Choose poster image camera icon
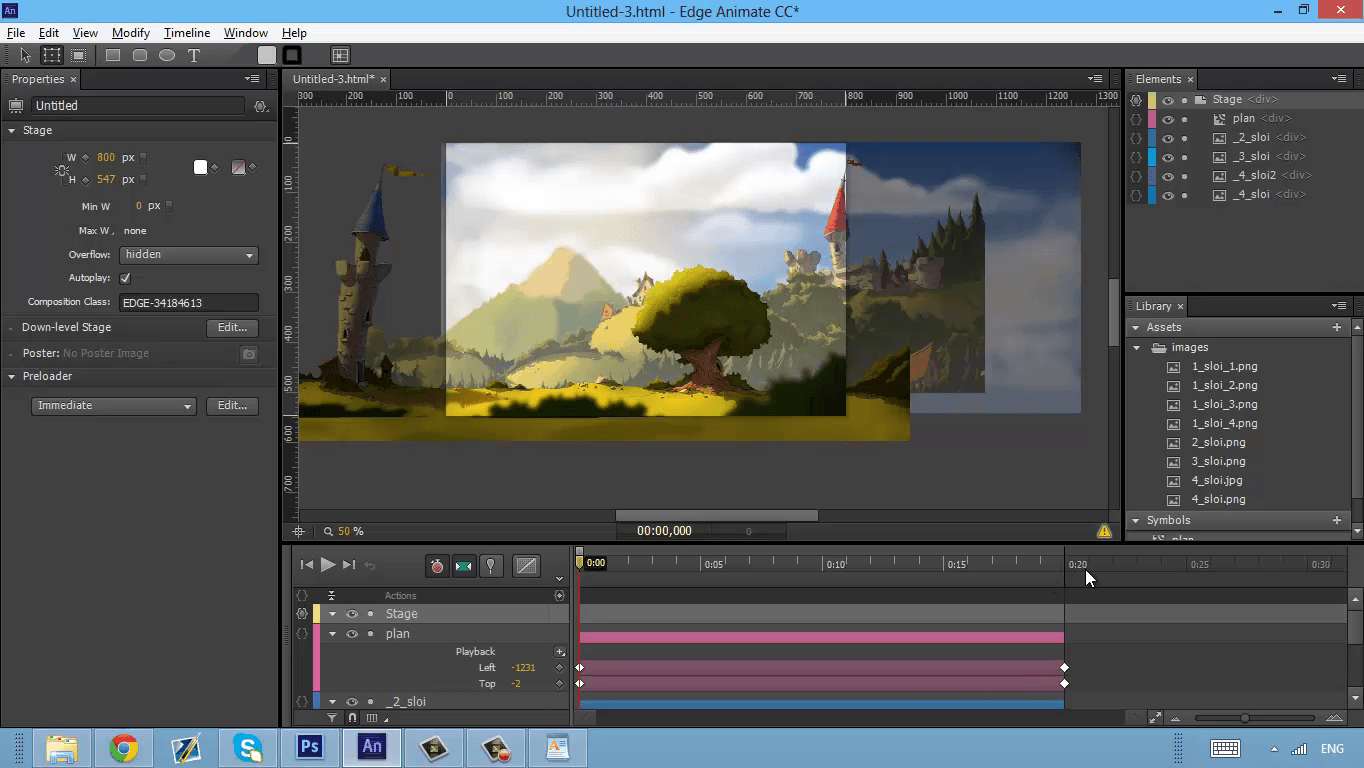This screenshot has height=768, width=1364. [249, 354]
